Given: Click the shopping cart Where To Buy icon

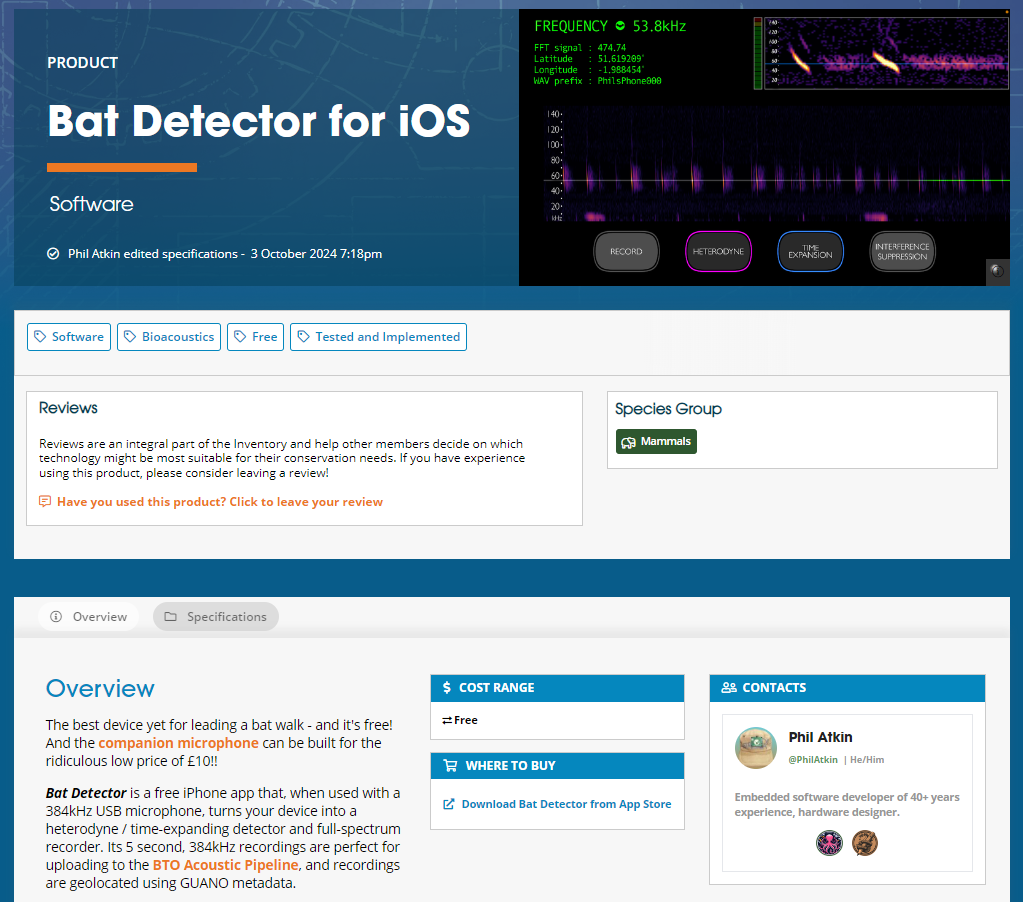Looking at the screenshot, I should tap(450, 766).
